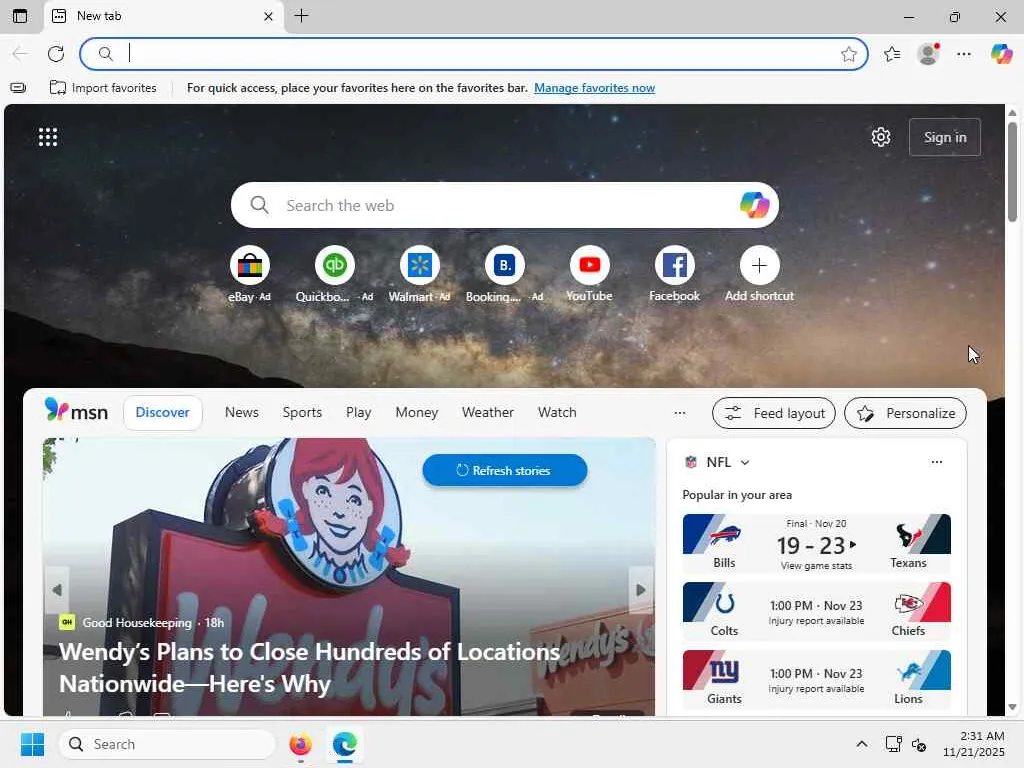The height and width of the screenshot is (768, 1024).
Task: Switch to the Play tab
Action: pyautogui.click(x=359, y=413)
